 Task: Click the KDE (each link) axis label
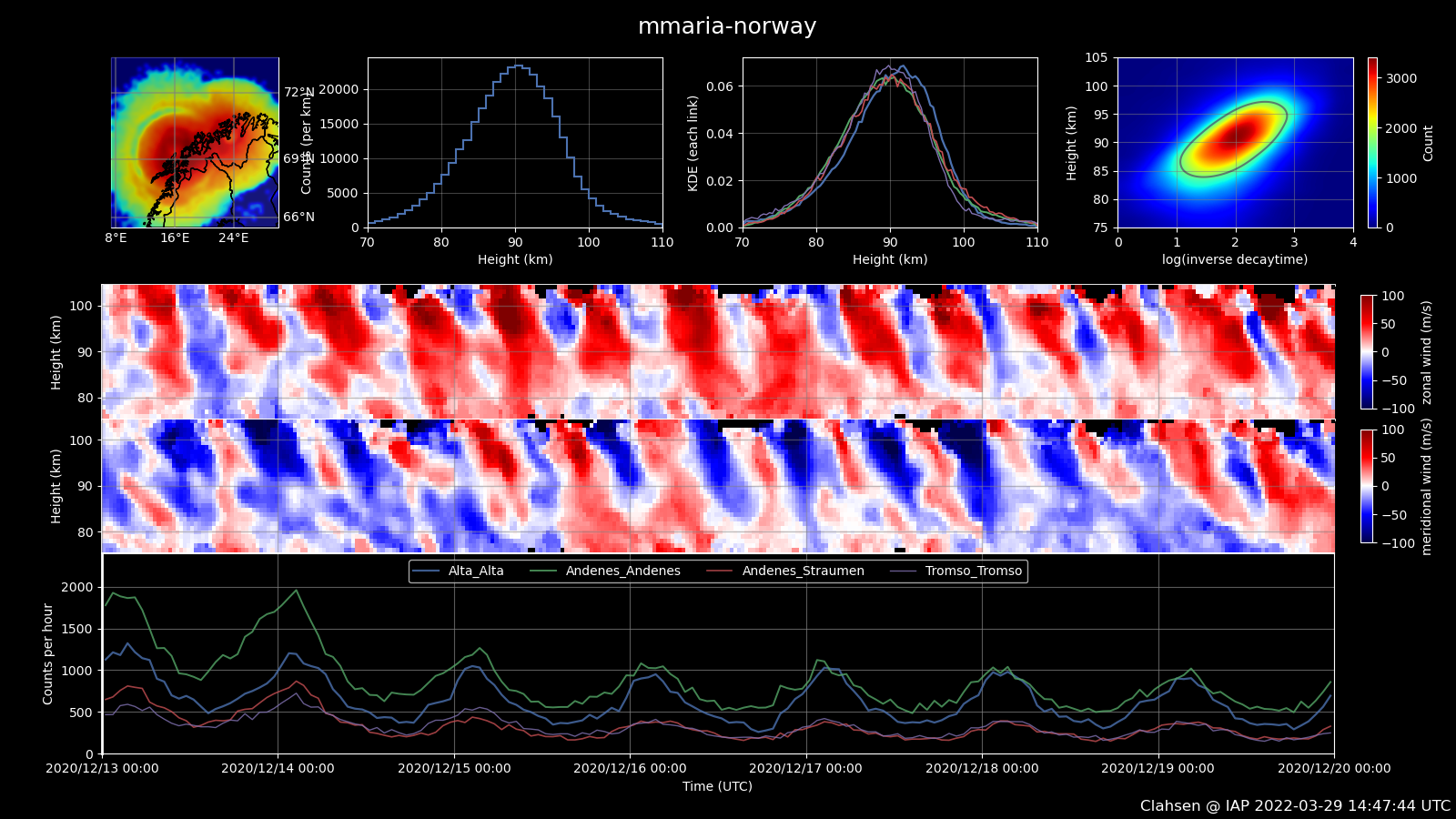click(x=693, y=143)
